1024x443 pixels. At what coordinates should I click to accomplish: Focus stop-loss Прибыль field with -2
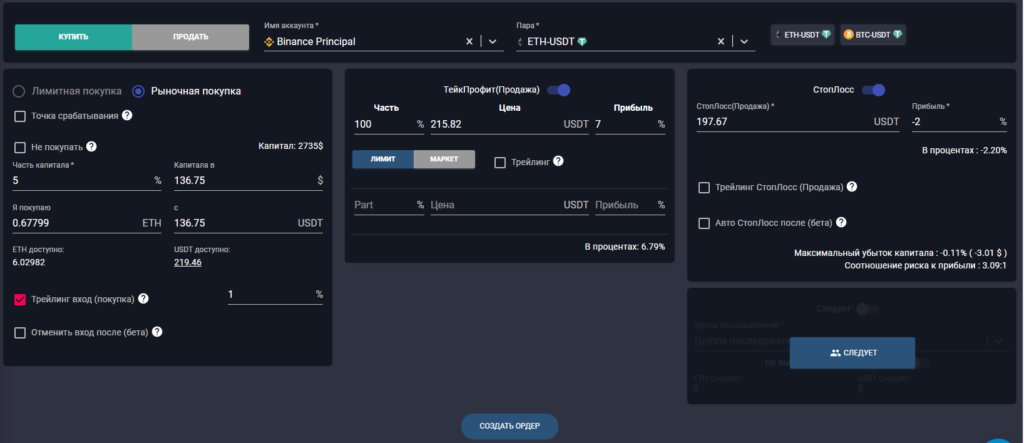(959, 122)
